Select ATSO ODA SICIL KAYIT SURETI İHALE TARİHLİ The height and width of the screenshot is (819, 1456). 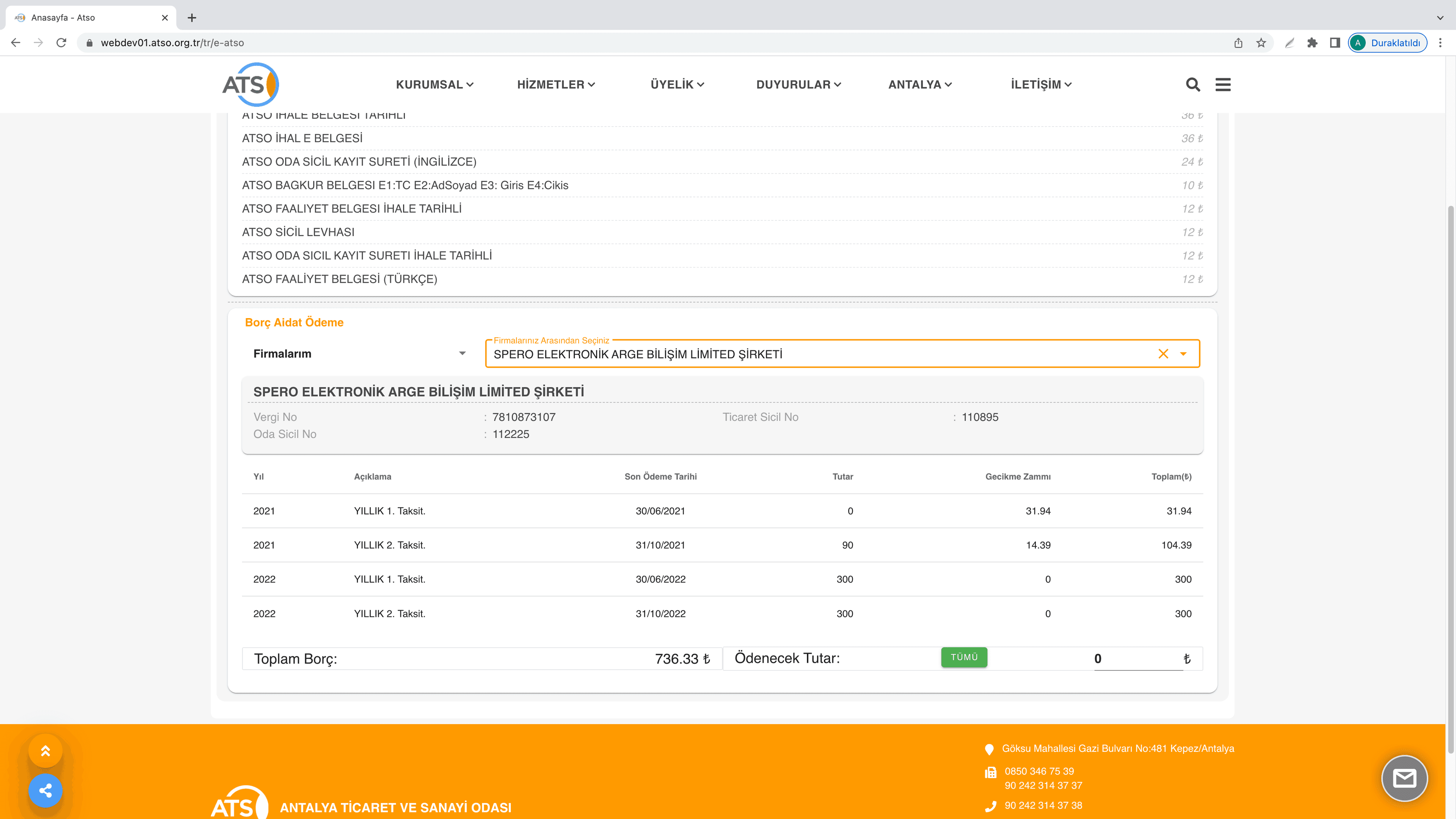pyautogui.click(x=722, y=256)
